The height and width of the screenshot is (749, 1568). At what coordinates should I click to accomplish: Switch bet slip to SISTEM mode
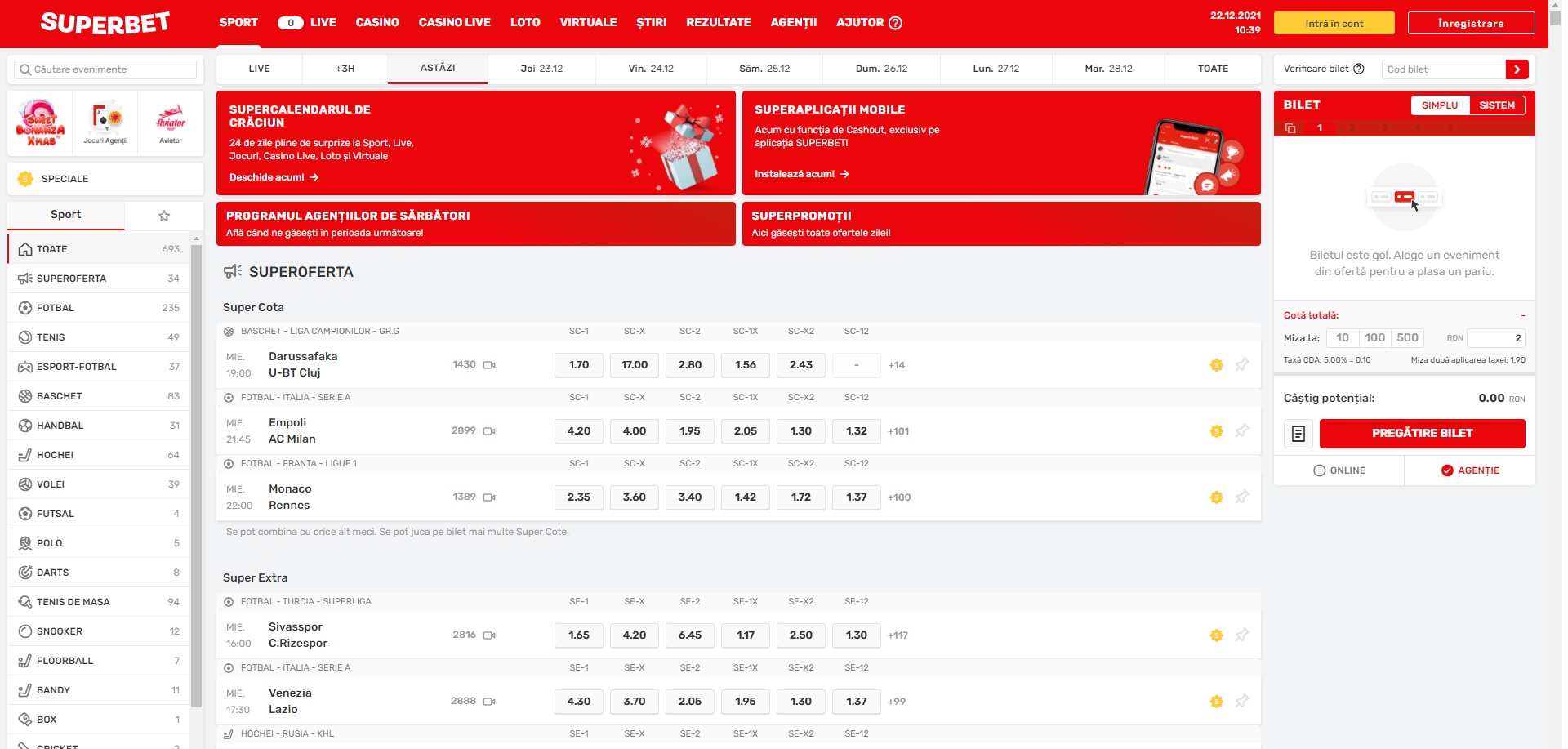tap(1497, 105)
